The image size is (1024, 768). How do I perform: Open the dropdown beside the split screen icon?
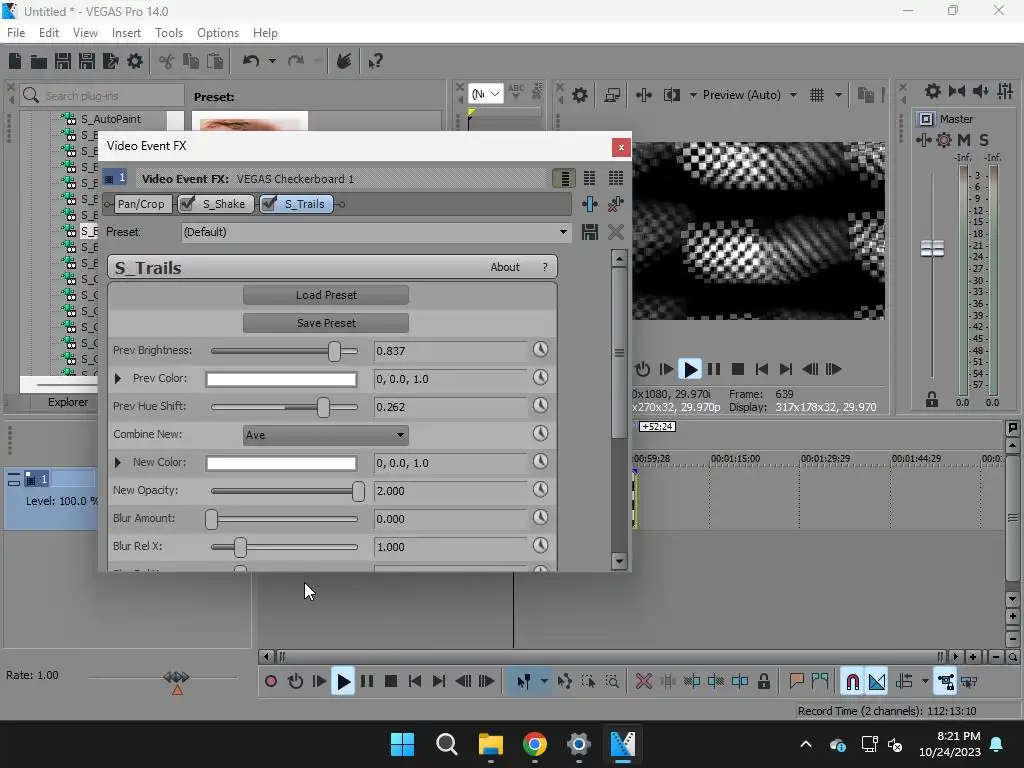point(693,95)
